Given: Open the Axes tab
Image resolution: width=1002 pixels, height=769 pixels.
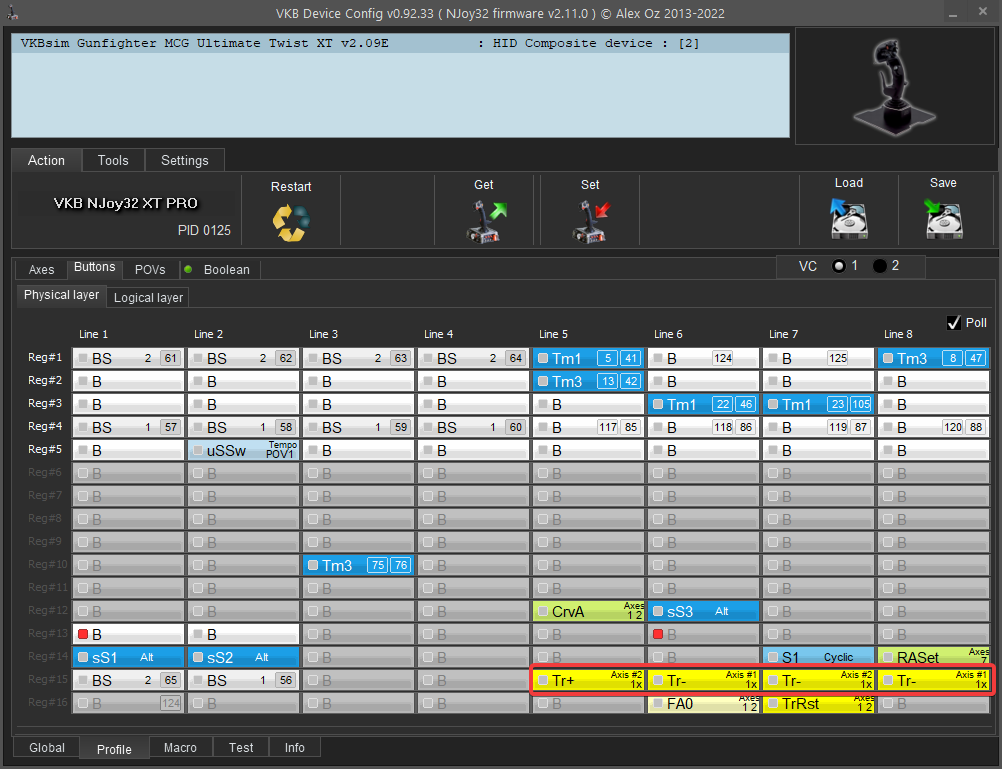Looking at the screenshot, I should point(42,270).
